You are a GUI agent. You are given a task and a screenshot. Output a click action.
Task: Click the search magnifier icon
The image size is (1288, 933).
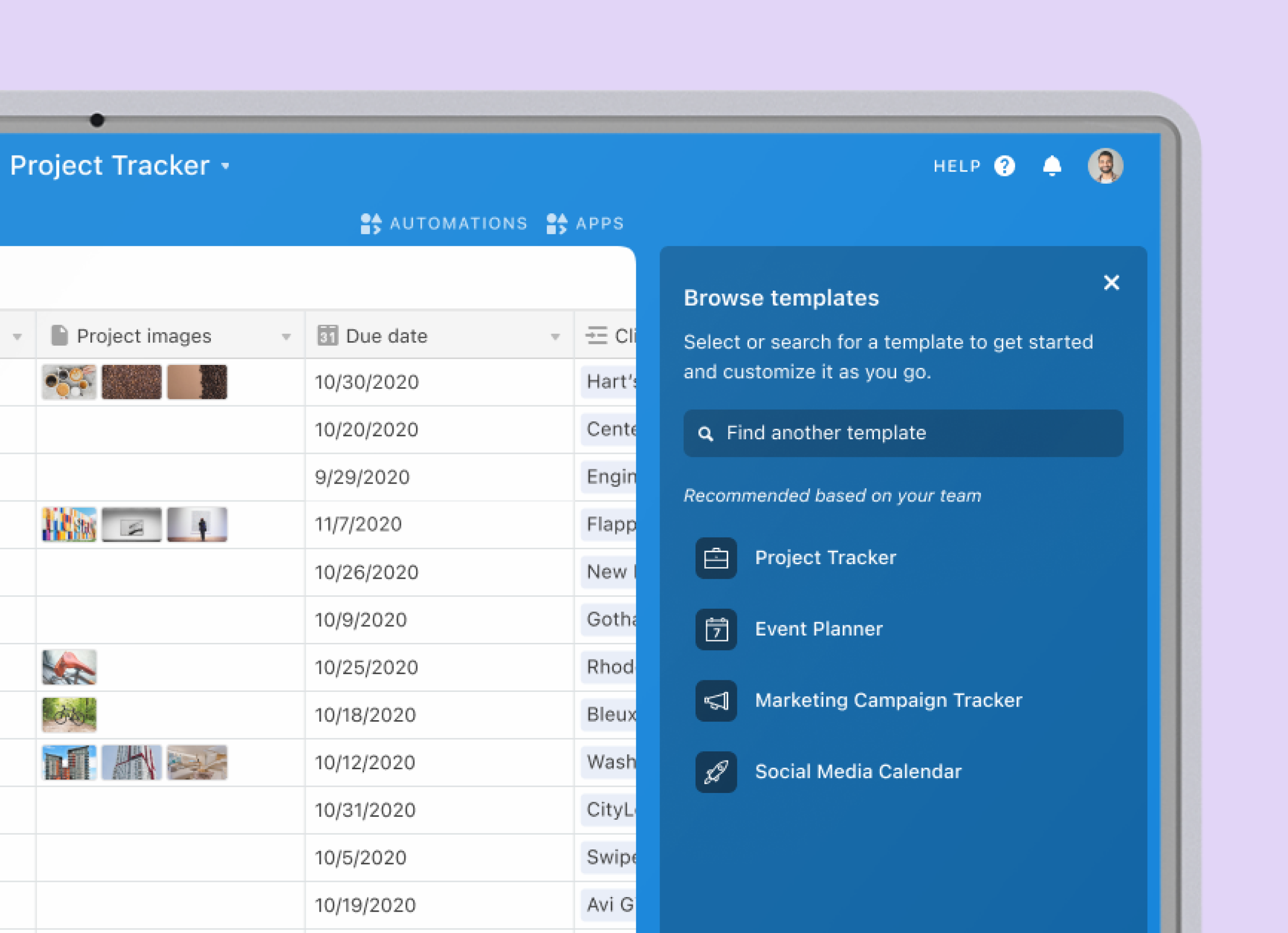[705, 434]
